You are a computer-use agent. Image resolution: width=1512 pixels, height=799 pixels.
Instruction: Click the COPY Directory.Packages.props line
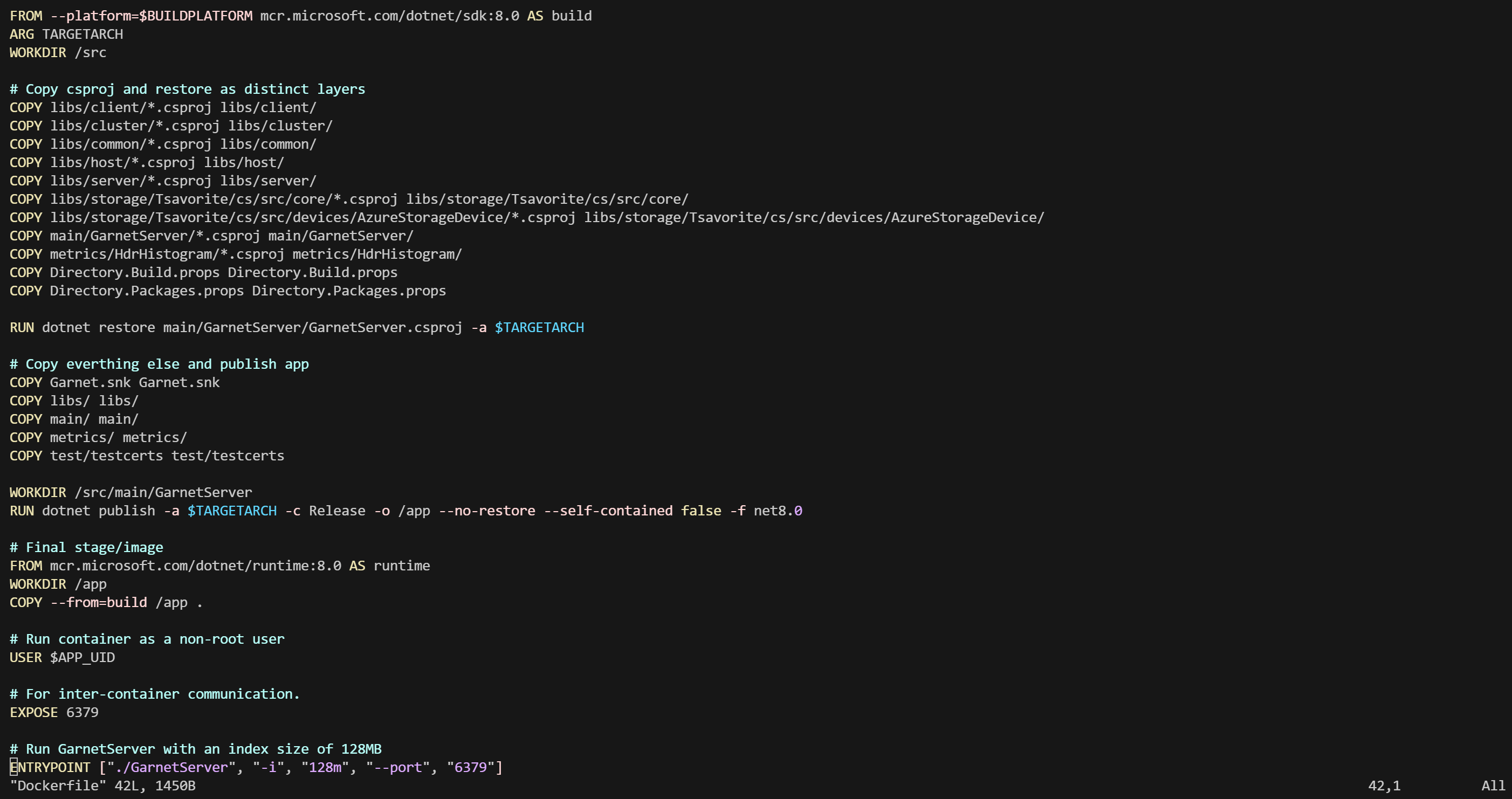click(x=228, y=291)
